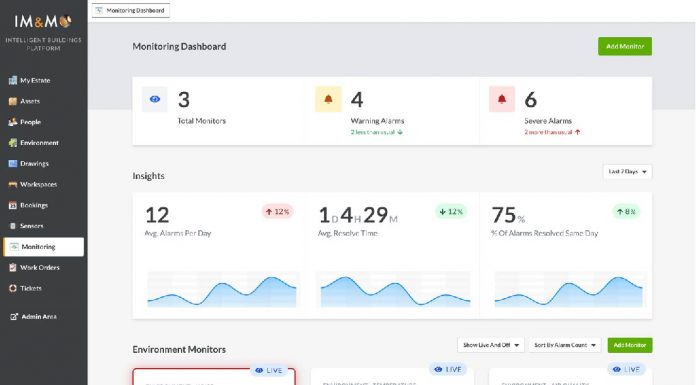
Task: Click % Of Alarms Resolved Same Day chart
Action: point(569,289)
